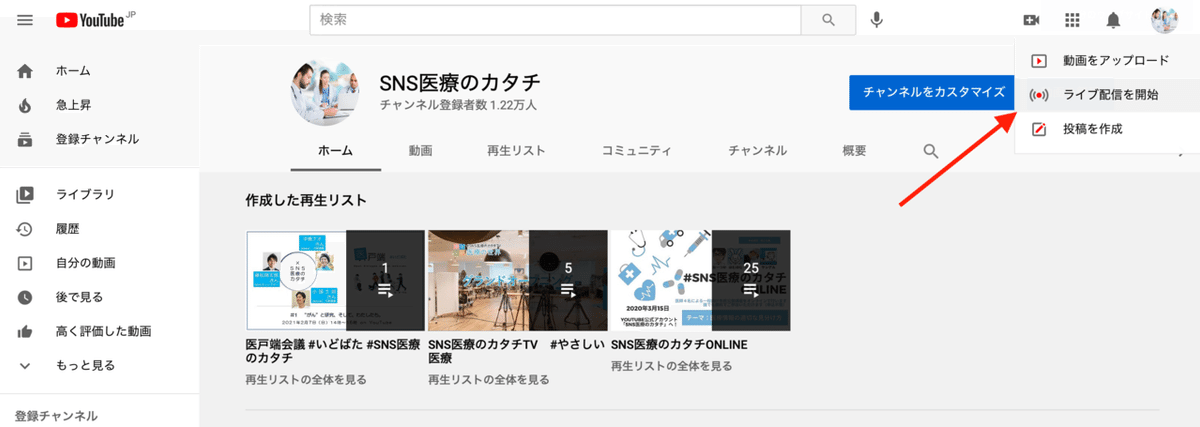Select 動画をアップロード menu item
Image resolution: width=1200 pixels, height=427 pixels.
[1107, 61]
